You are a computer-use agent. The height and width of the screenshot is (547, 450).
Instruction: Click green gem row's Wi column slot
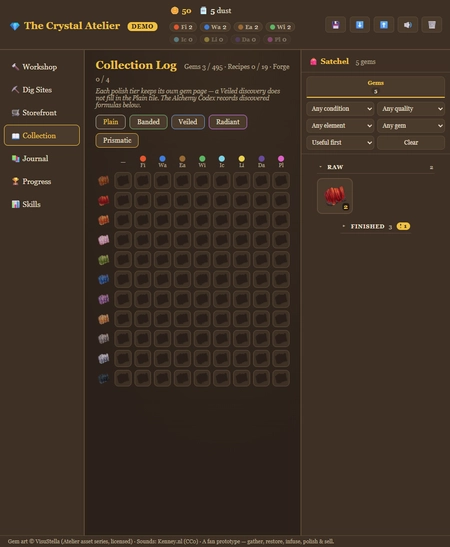(x=202, y=260)
